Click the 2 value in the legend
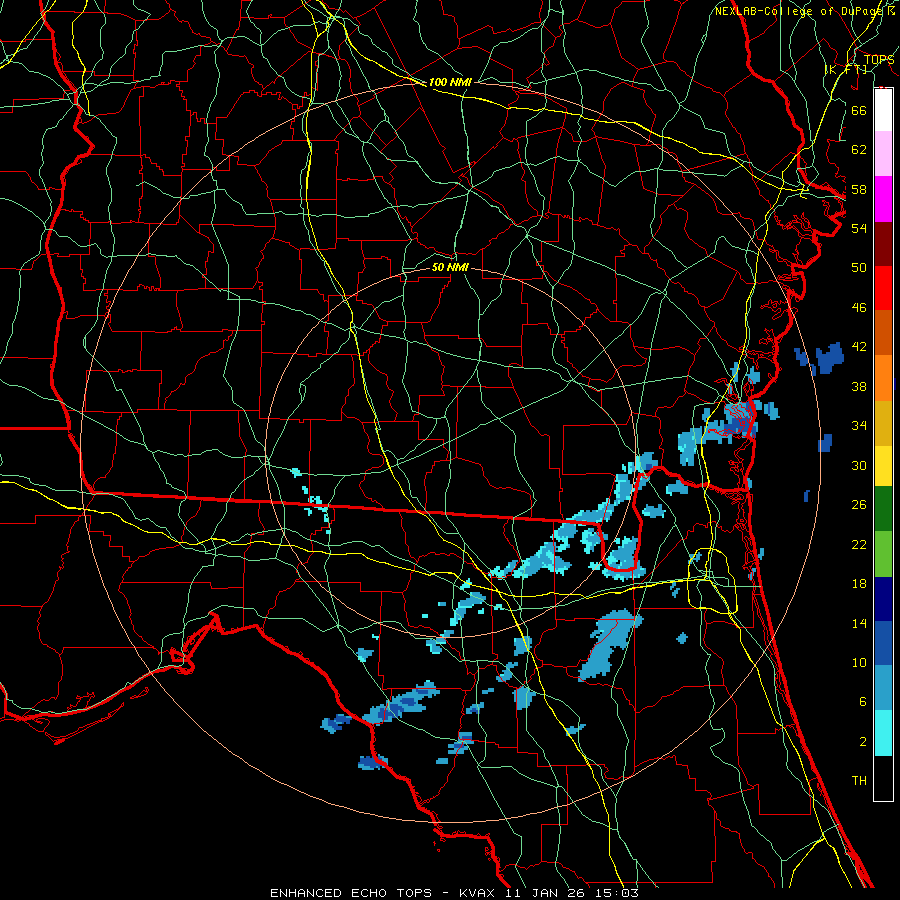The width and height of the screenshot is (900, 900). 862,742
